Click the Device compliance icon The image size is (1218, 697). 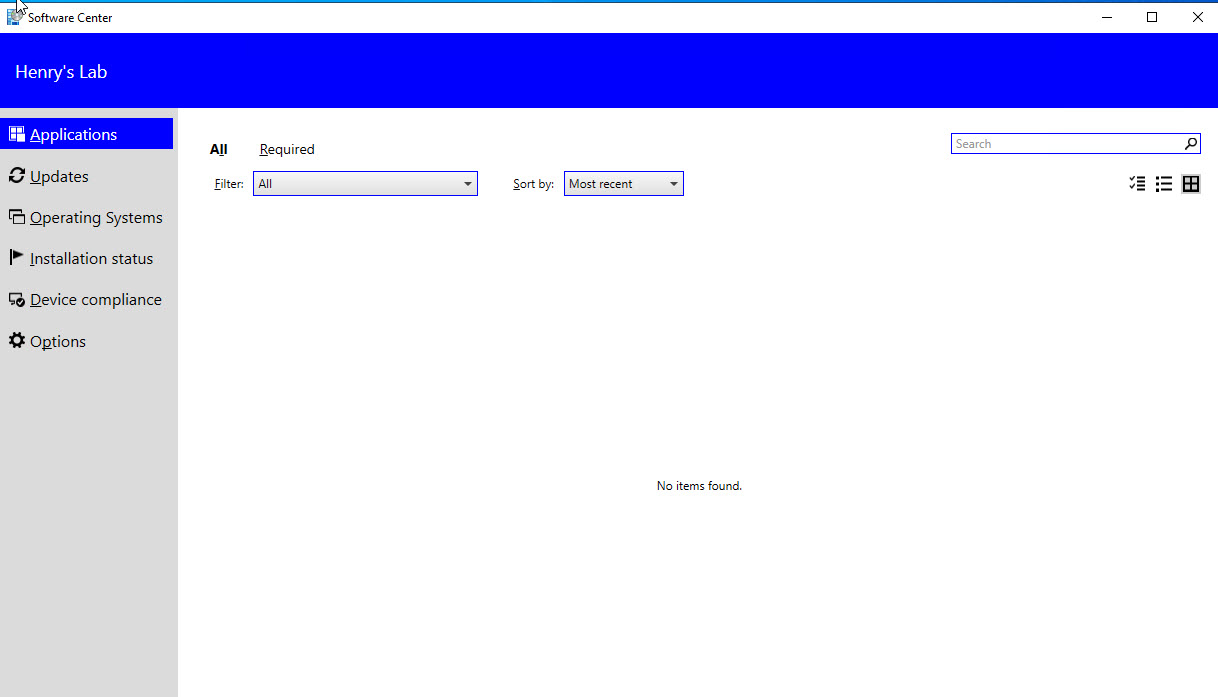point(16,299)
